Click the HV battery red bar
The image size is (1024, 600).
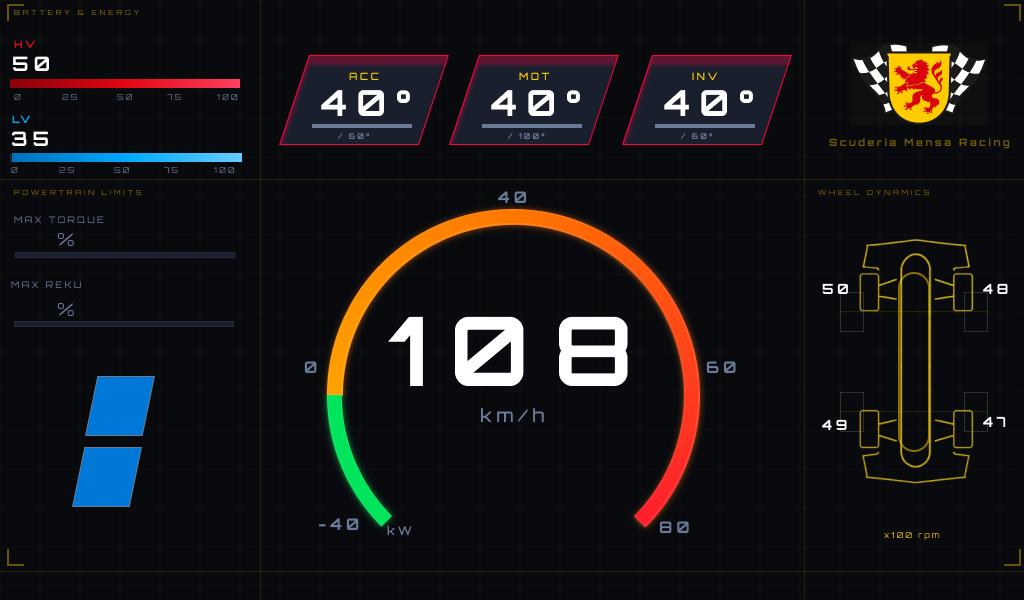point(125,84)
